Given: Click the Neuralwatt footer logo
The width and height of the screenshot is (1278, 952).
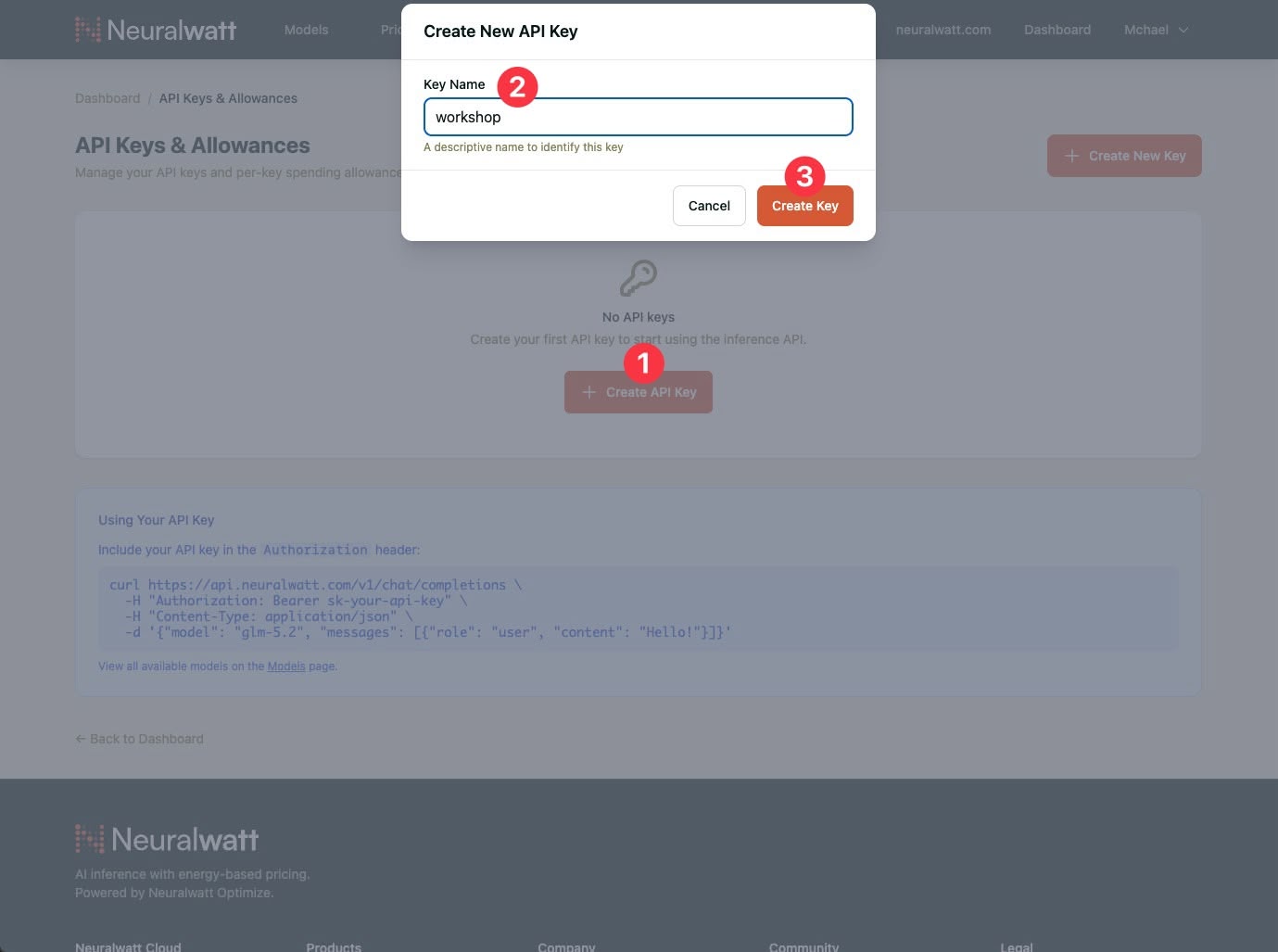Looking at the screenshot, I should point(167,840).
